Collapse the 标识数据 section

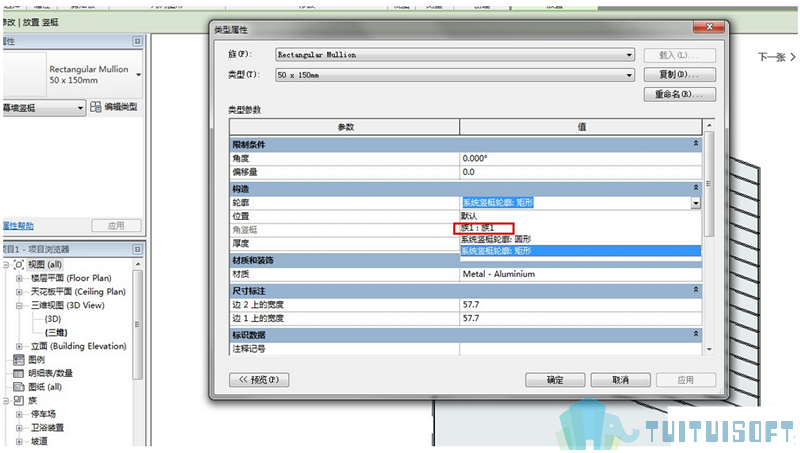coord(695,334)
